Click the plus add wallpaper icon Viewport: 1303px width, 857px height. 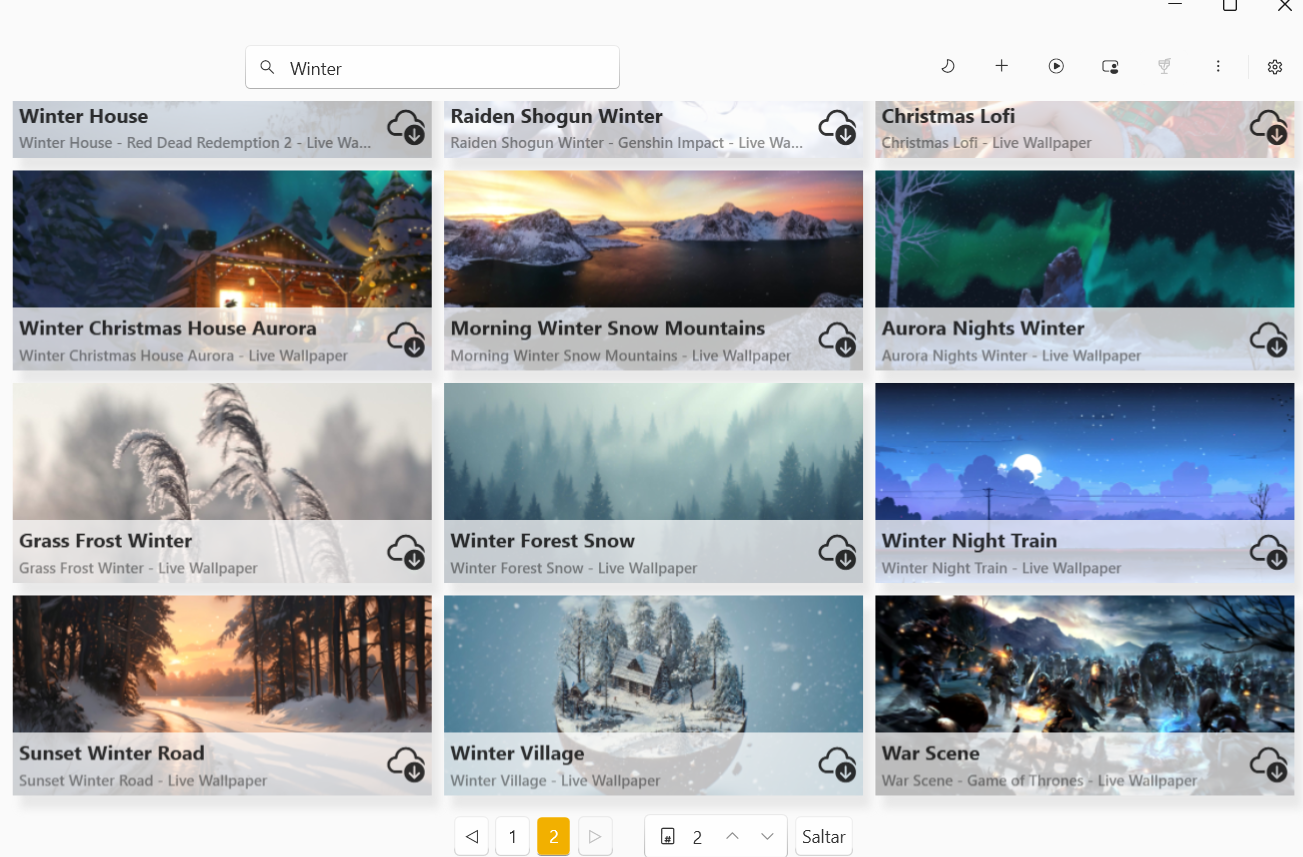[x=1002, y=66]
